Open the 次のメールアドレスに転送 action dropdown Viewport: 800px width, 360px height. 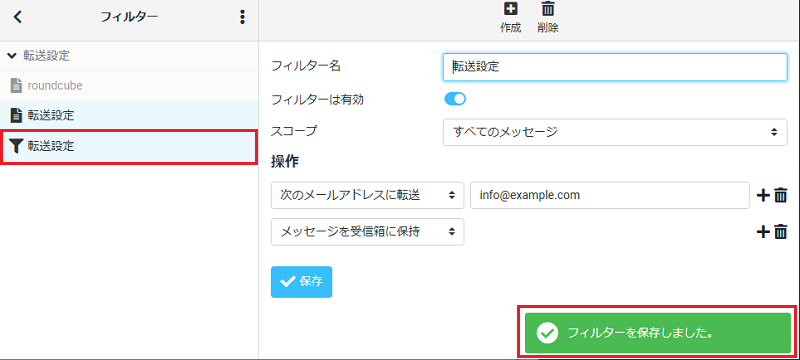coord(367,195)
